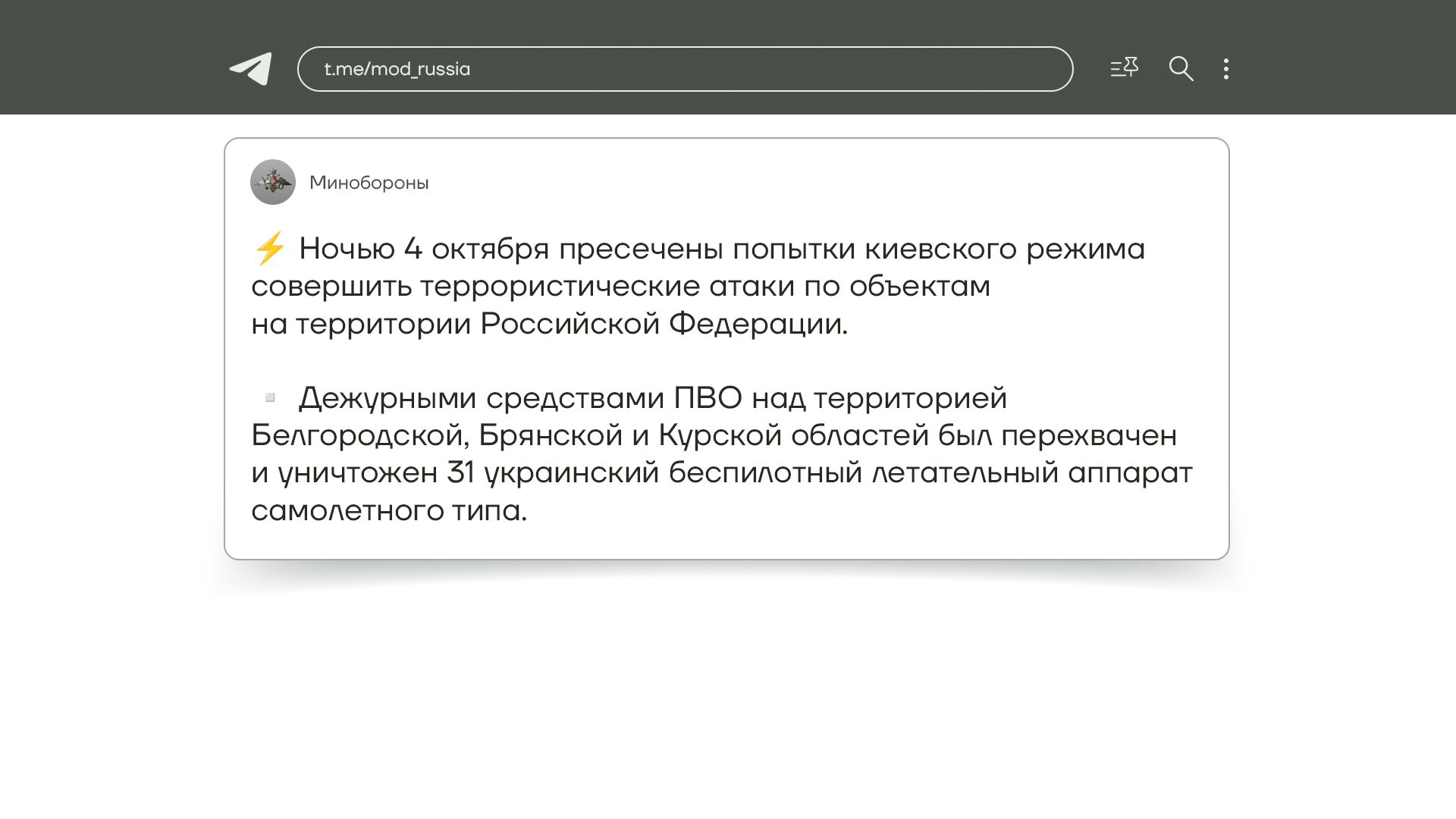Click the word "Курской" in message
1456x819 pixels.
pyautogui.click(x=720, y=435)
